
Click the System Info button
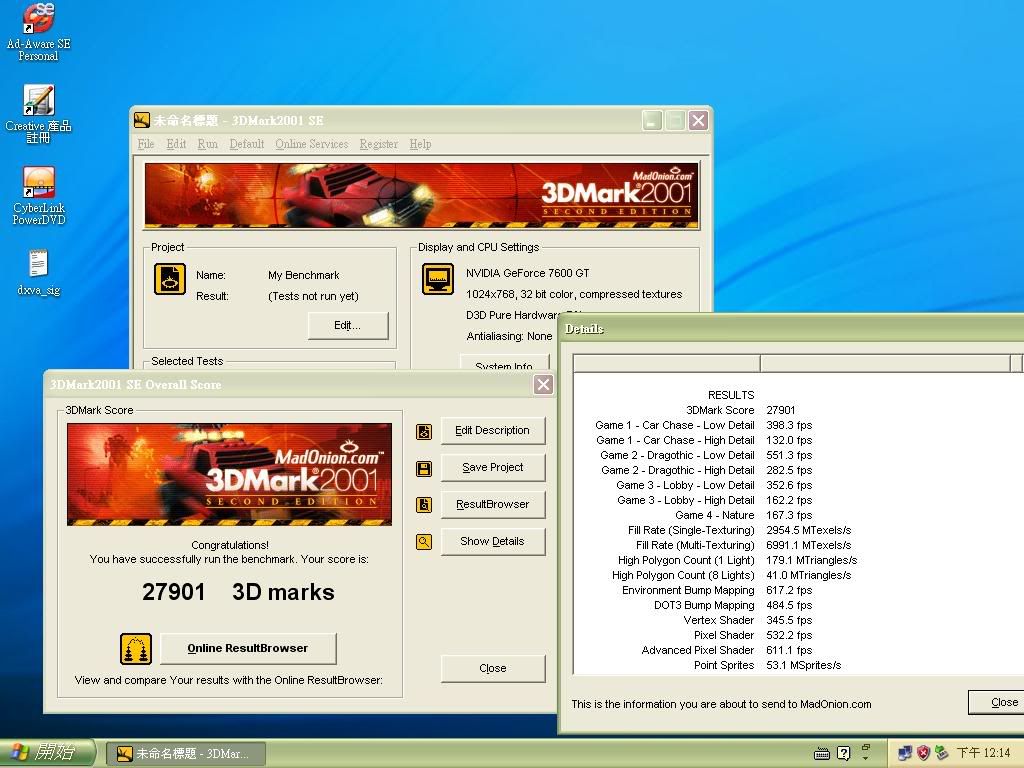click(503, 365)
